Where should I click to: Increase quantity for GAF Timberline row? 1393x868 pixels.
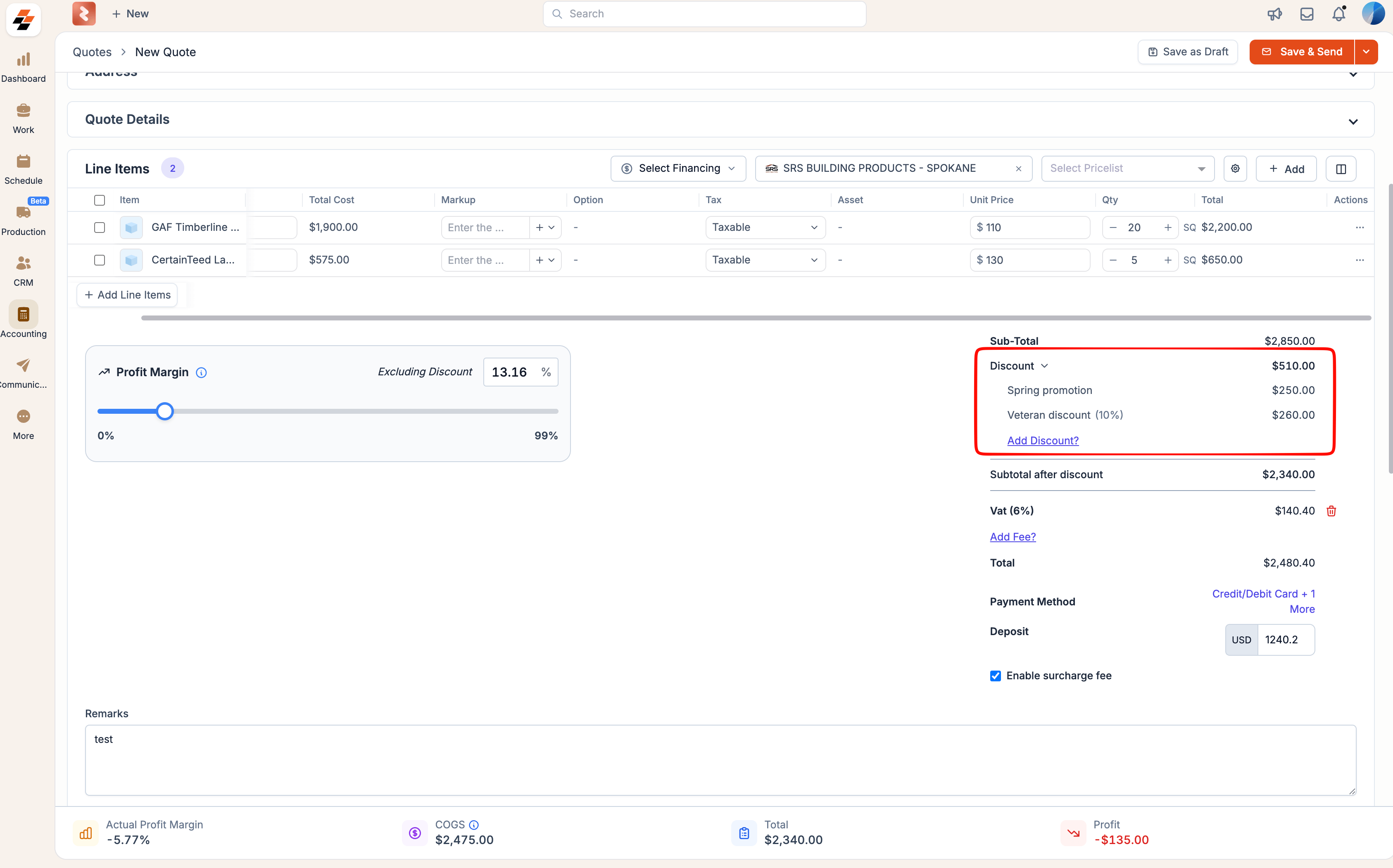pos(1167,228)
